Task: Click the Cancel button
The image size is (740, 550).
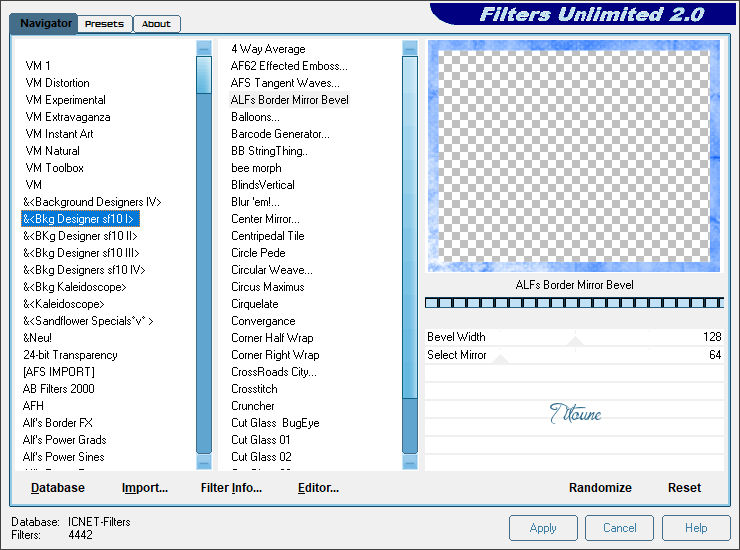Action: coord(619,528)
